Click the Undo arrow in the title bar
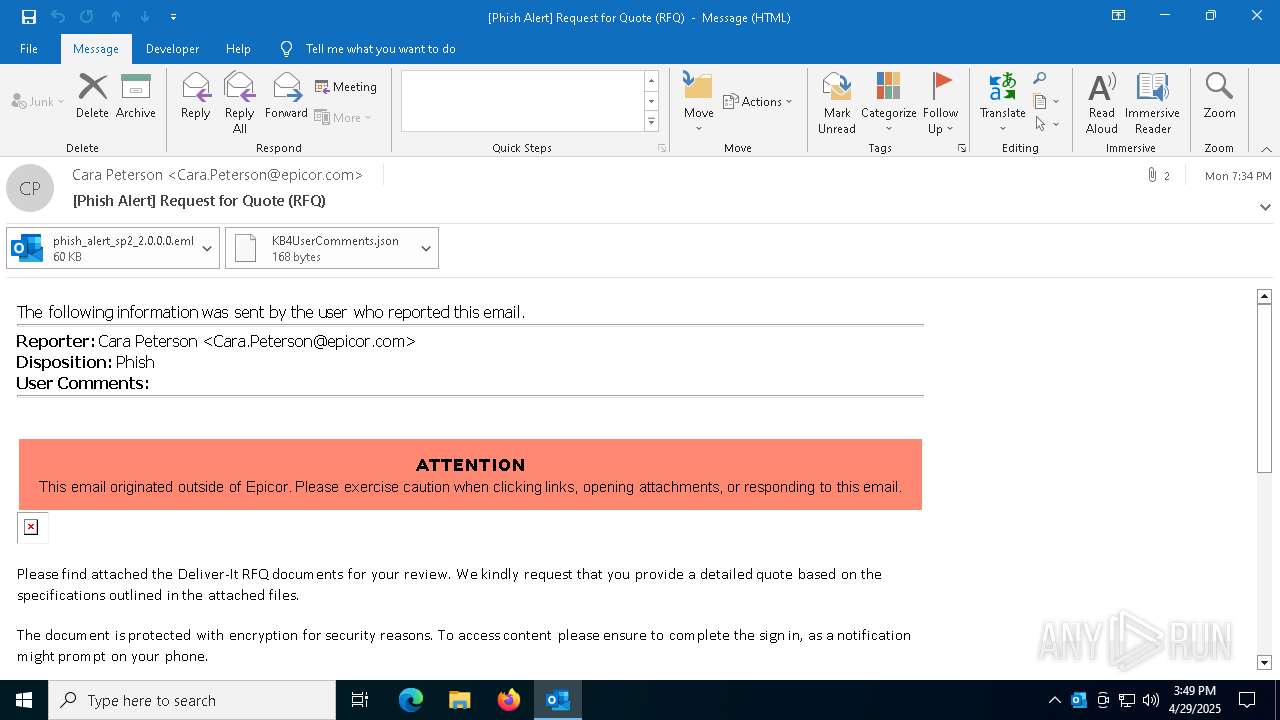This screenshot has width=1280, height=720. click(x=58, y=17)
